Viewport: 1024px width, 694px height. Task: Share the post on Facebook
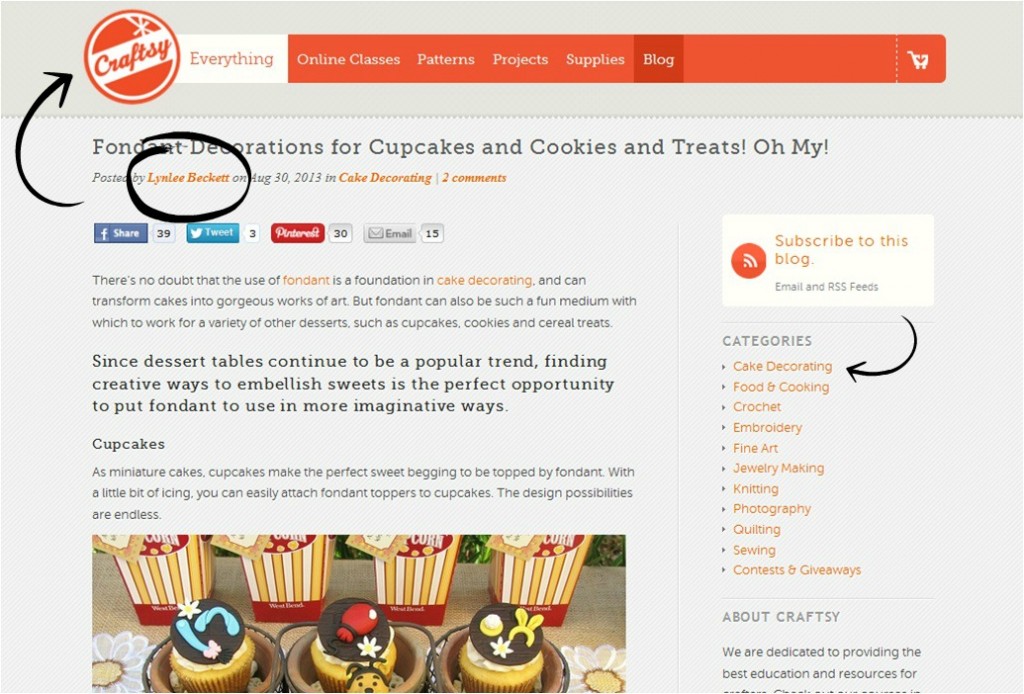(x=121, y=233)
